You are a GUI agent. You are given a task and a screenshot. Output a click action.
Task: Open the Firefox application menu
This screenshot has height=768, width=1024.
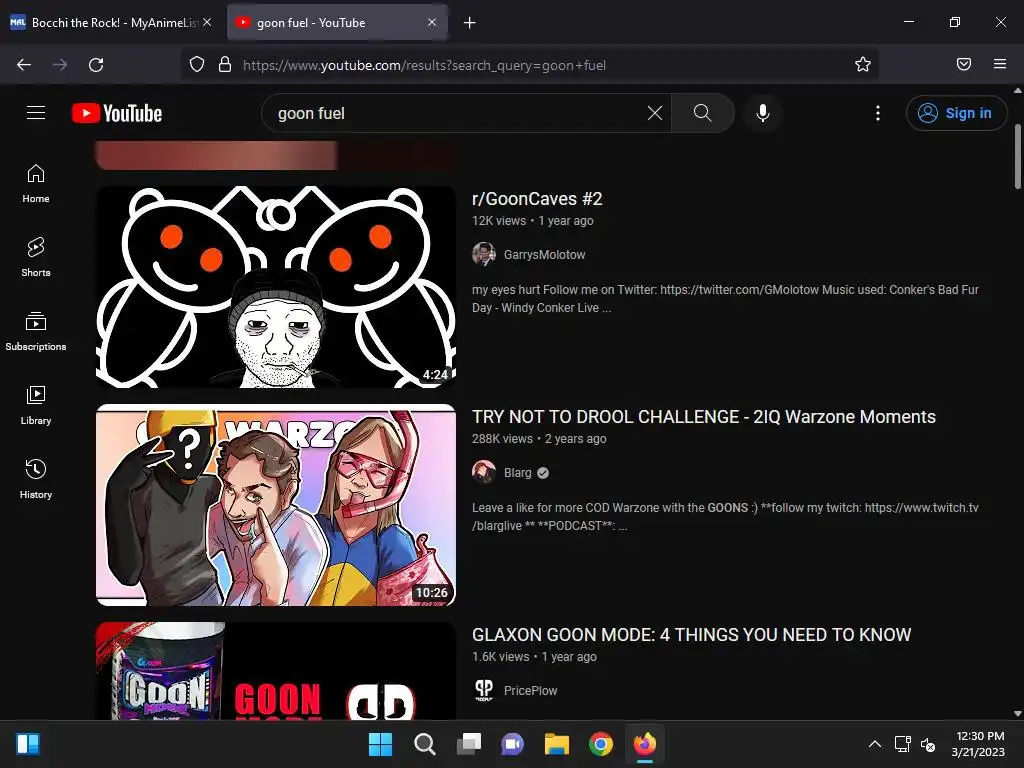pos(1000,64)
